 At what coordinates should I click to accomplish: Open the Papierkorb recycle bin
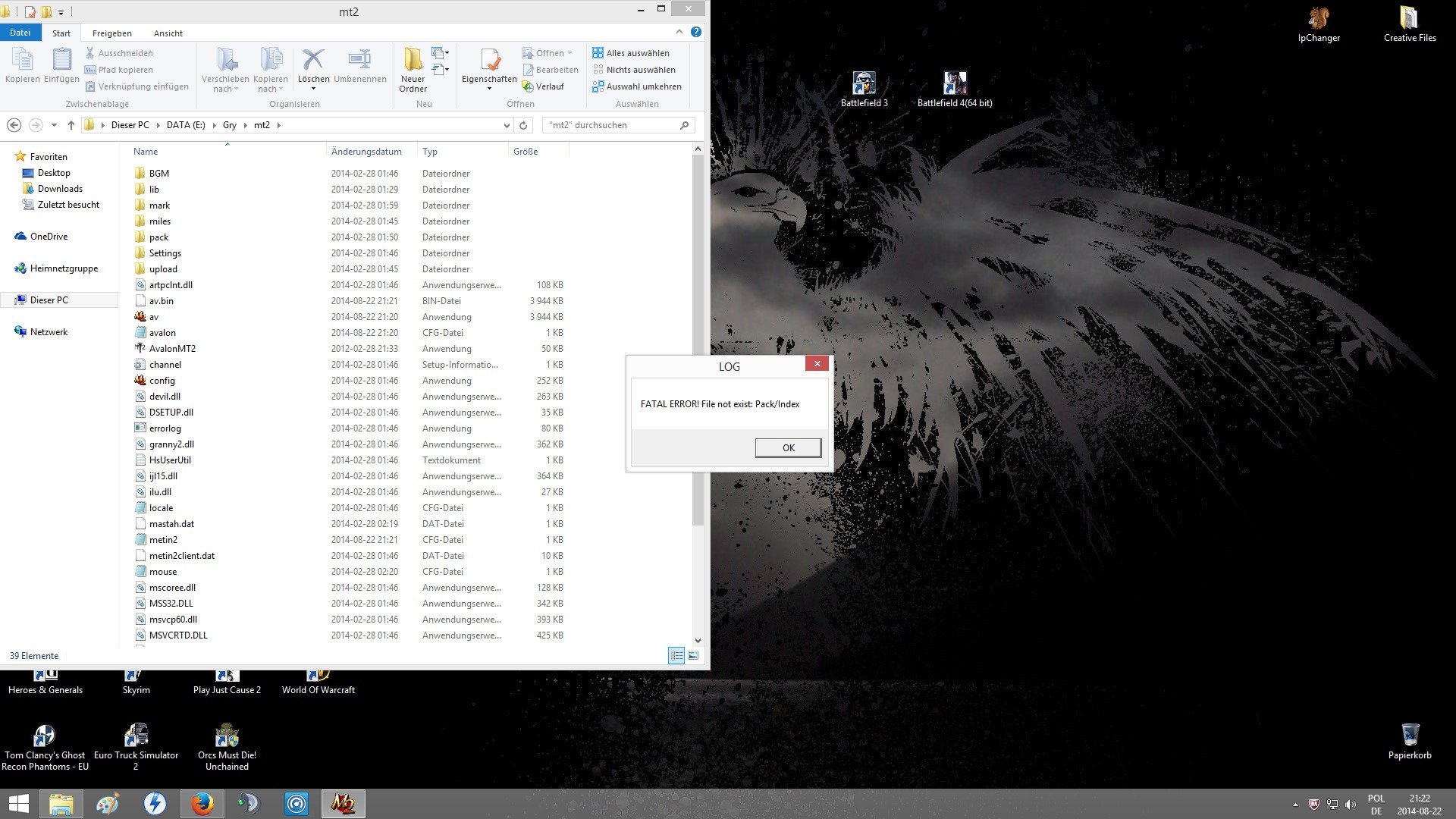pyautogui.click(x=1410, y=741)
